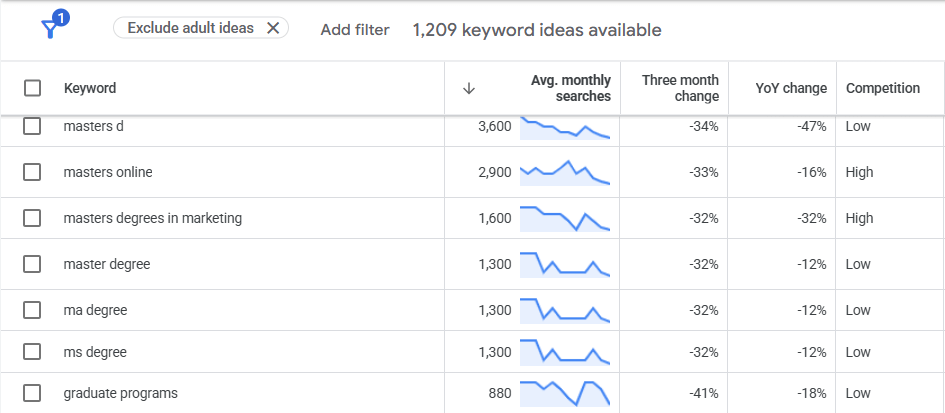The image size is (945, 413).
Task: Open trend sparkline for master degree
Action: click(565, 264)
